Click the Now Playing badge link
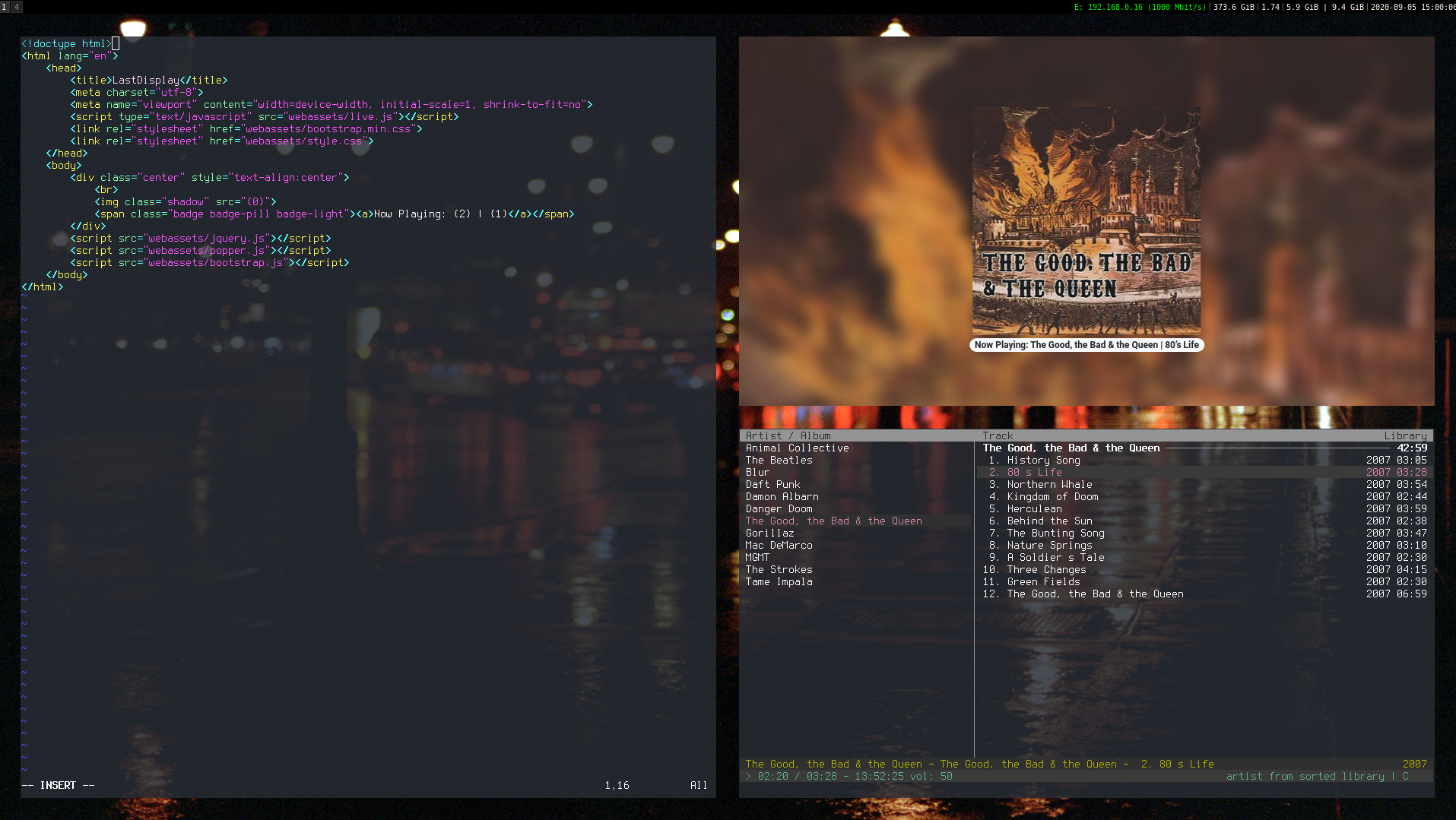 tap(1086, 345)
